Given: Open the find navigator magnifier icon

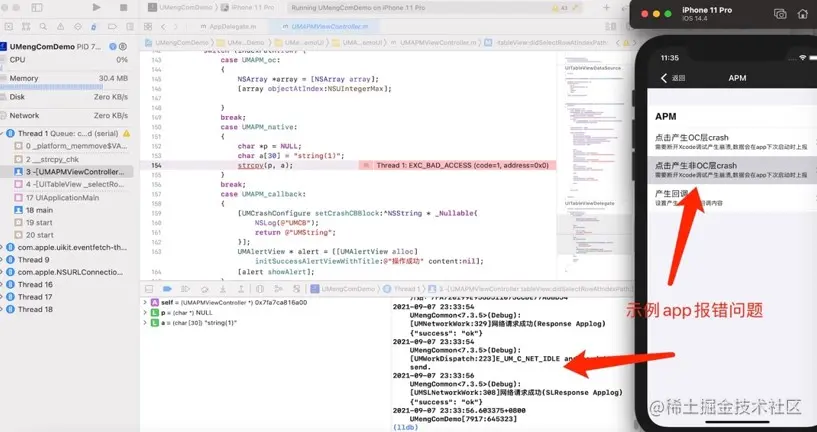Looking at the screenshot, I should [x=43, y=27].
